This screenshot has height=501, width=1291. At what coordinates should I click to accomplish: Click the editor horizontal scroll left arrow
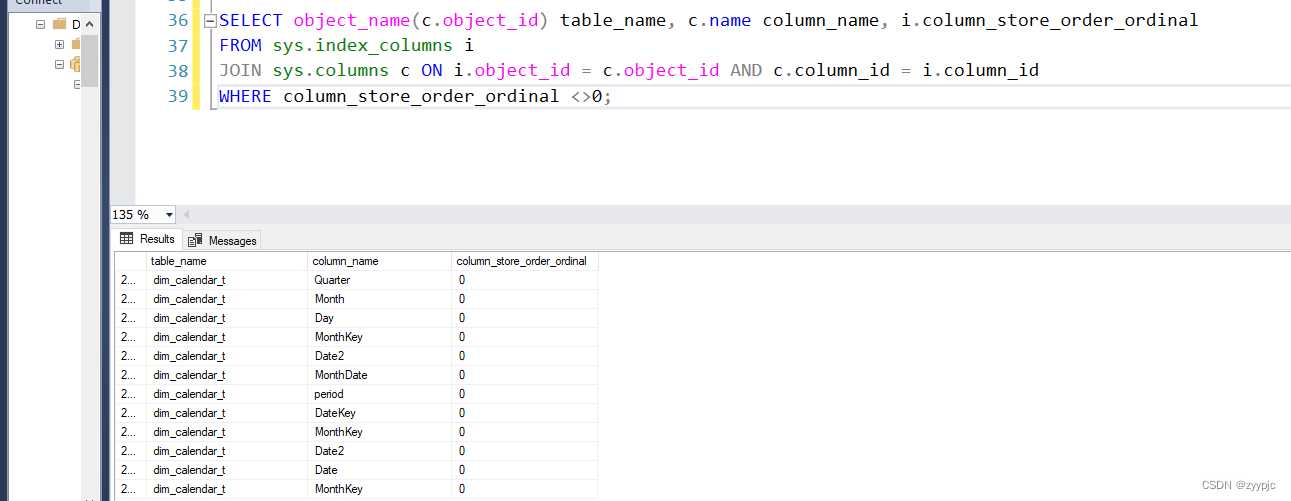point(187,215)
